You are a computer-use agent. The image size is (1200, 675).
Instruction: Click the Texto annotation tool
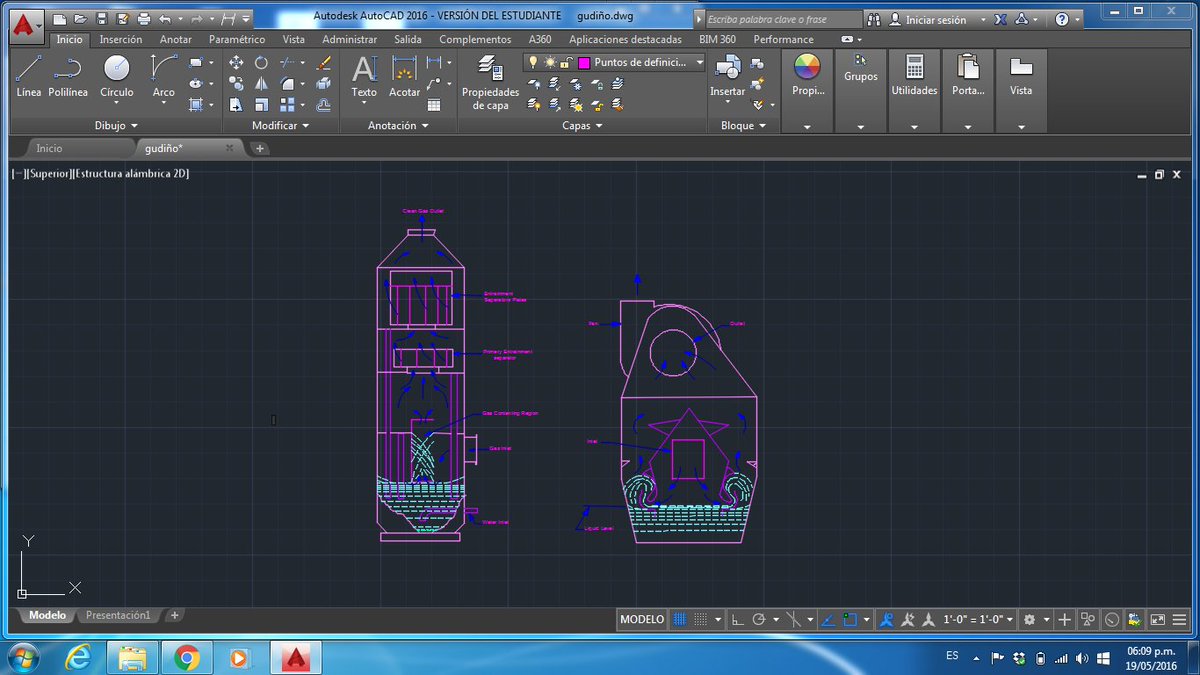pos(364,76)
